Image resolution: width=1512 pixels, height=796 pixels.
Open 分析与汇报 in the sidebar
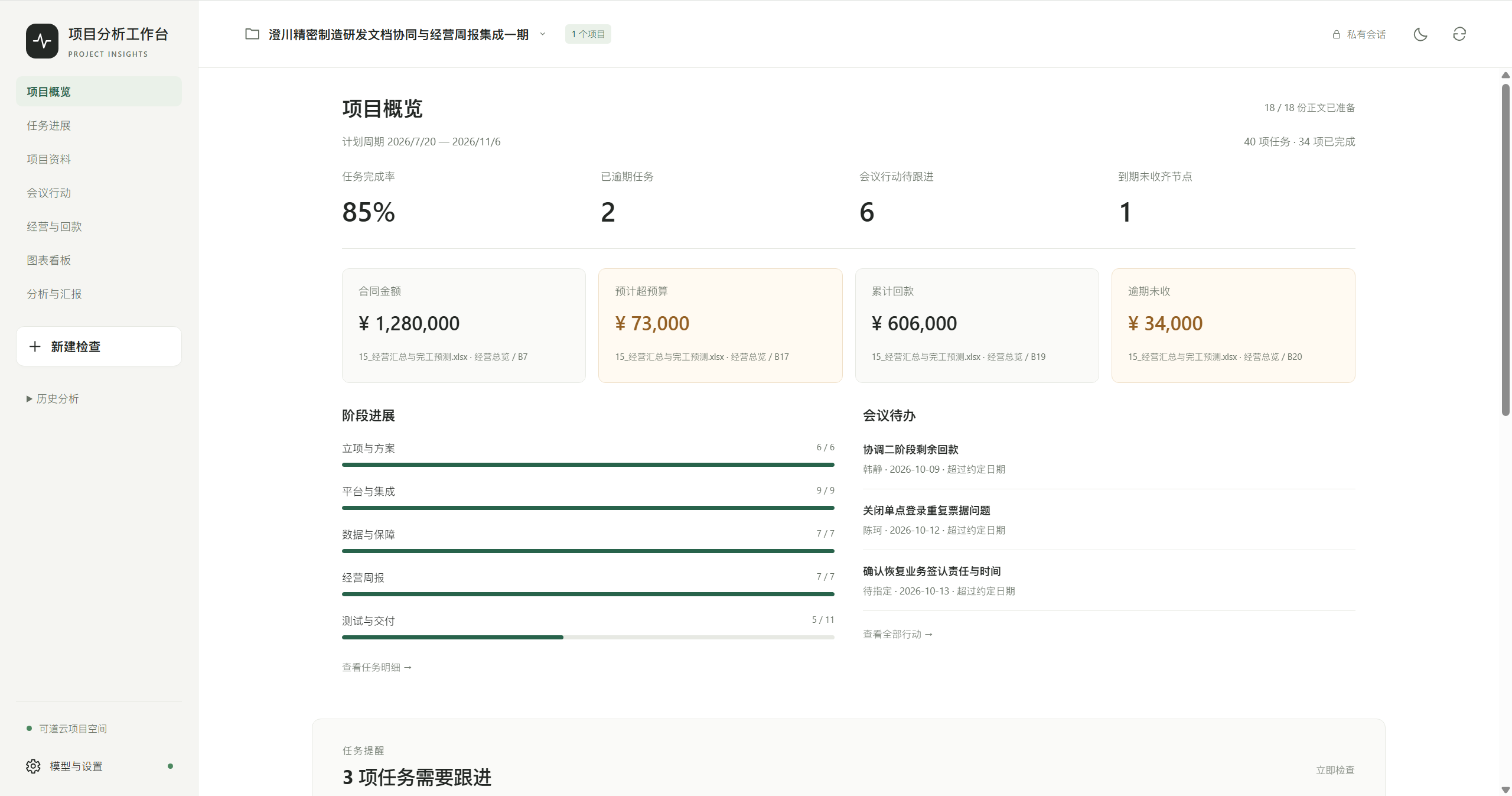click(x=99, y=294)
